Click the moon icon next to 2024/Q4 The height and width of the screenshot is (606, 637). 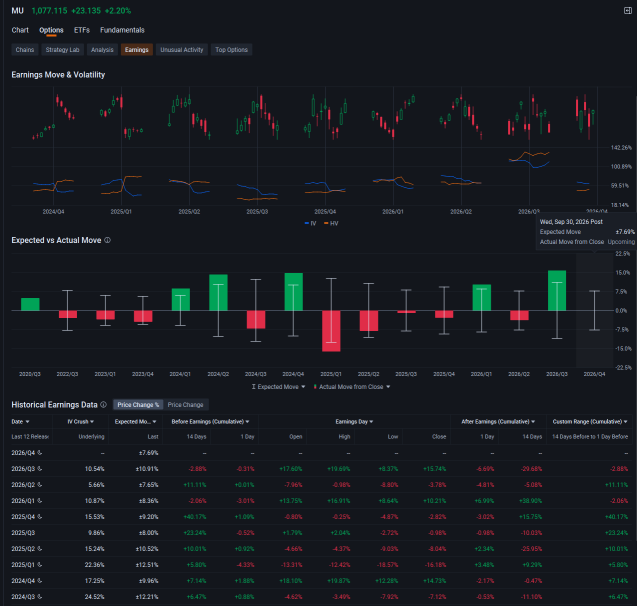point(40,581)
